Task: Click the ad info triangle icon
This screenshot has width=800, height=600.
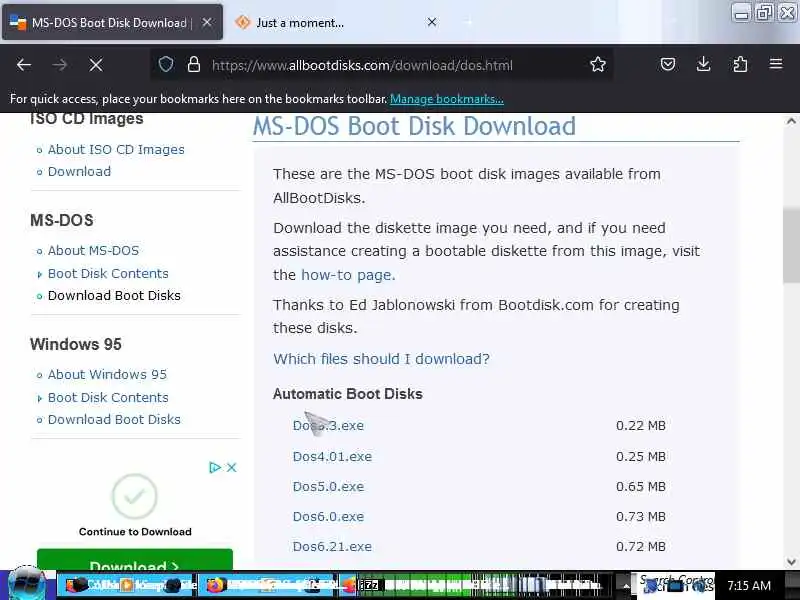Action: click(x=215, y=467)
